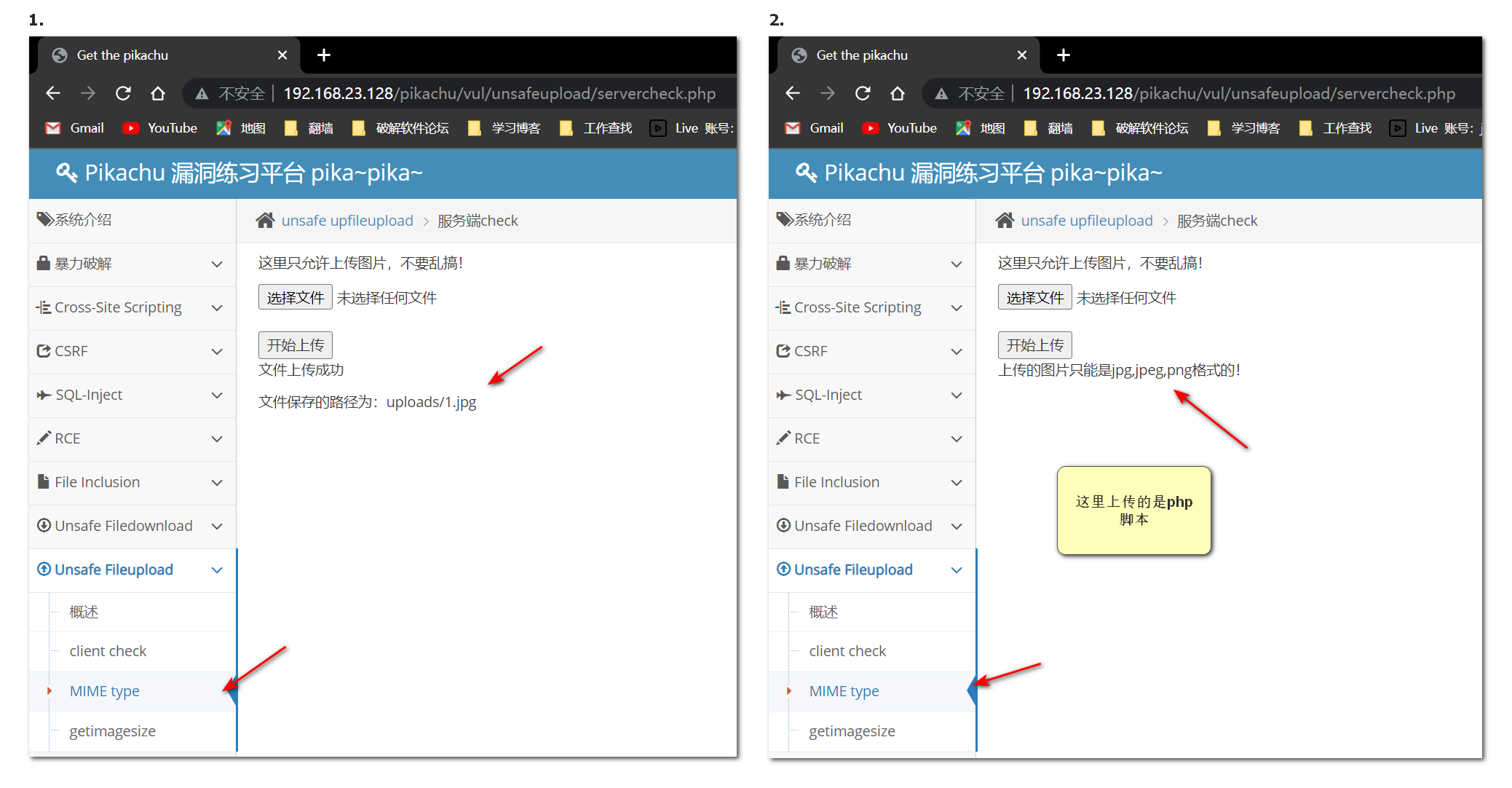
Task: Open new tab with plus in right browser
Action: (1063, 55)
